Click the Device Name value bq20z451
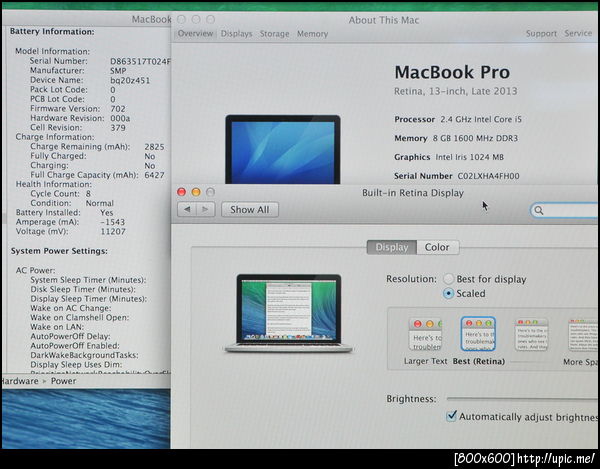The height and width of the screenshot is (469, 600). click(130, 80)
